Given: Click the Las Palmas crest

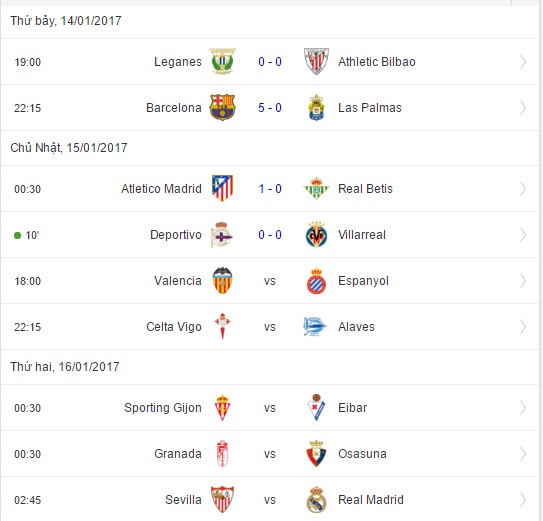Looking at the screenshot, I should [x=316, y=108].
